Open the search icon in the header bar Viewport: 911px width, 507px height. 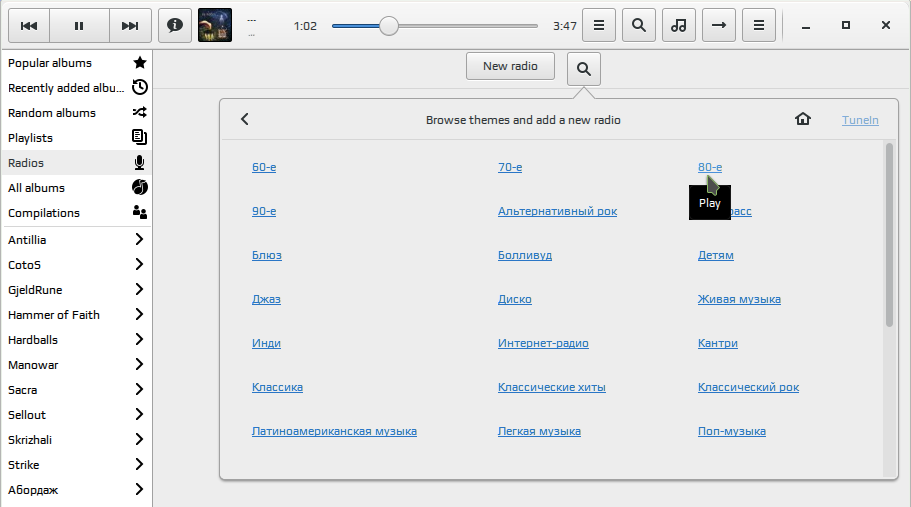point(639,26)
